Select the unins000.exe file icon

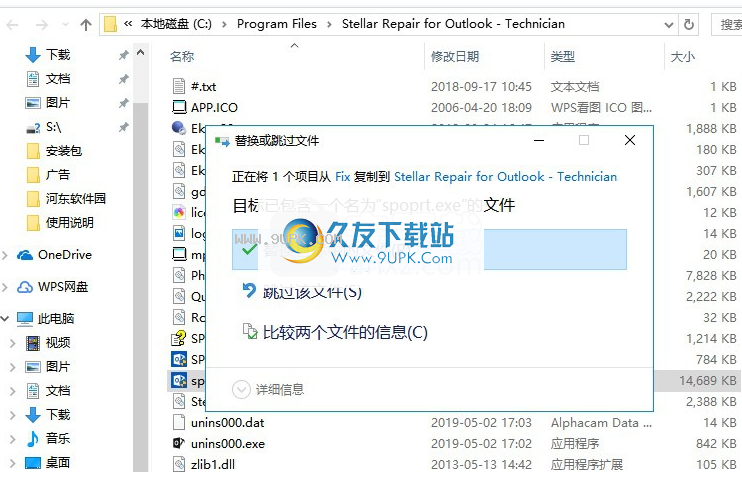(x=179, y=443)
